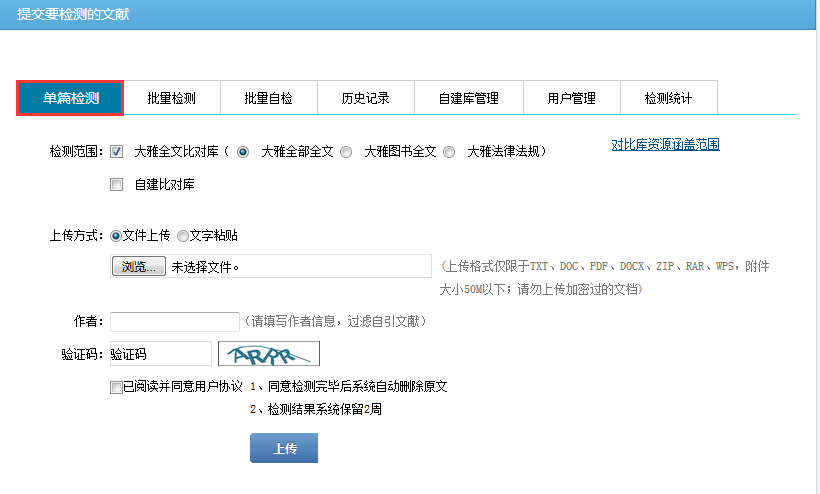Click the 作者 author input field
This screenshot has width=820, height=494.
174,321
